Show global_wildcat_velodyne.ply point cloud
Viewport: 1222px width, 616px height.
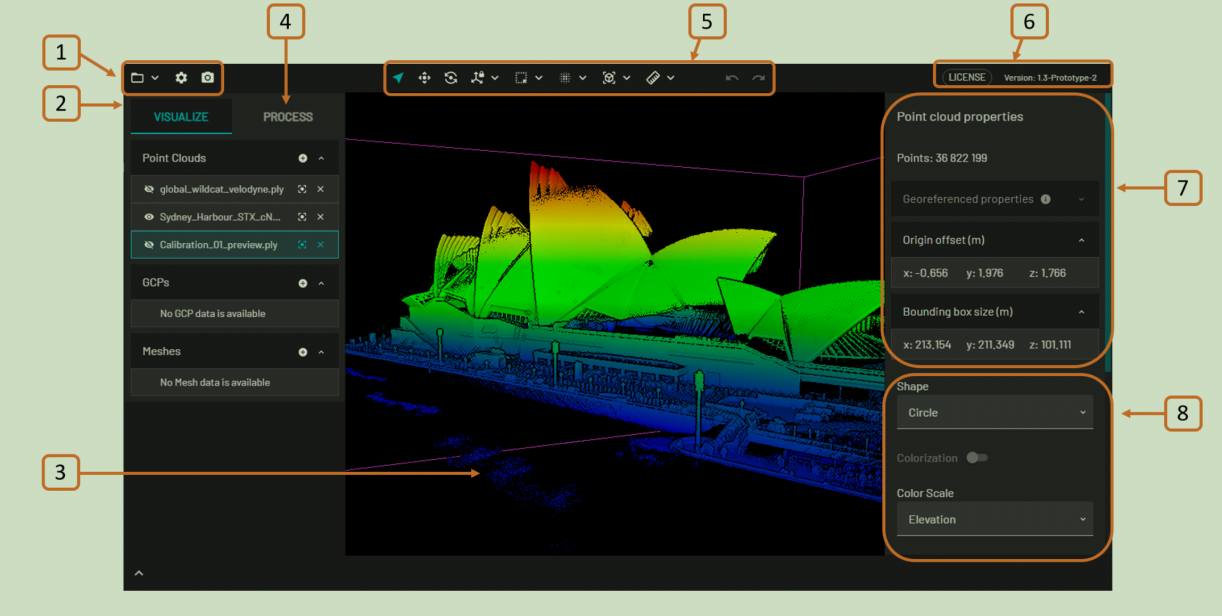pyautogui.click(x=148, y=189)
